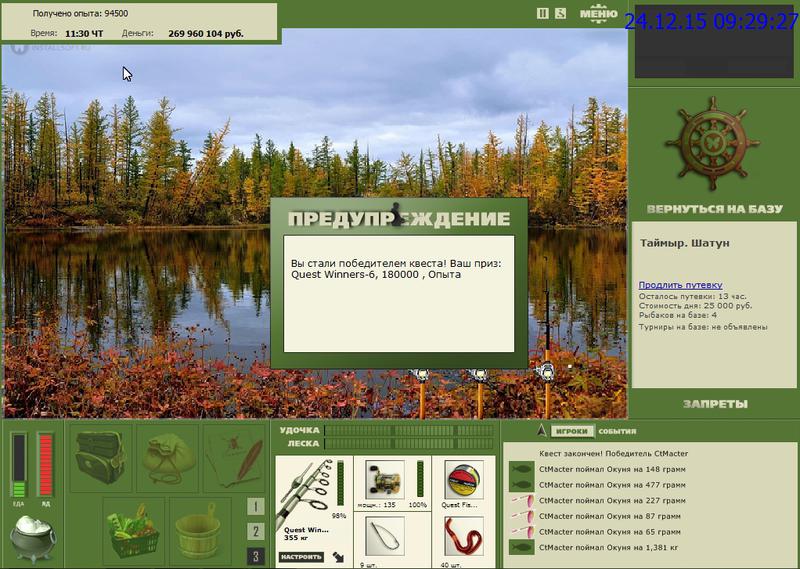Click the Продлить путевку link

click(681, 285)
